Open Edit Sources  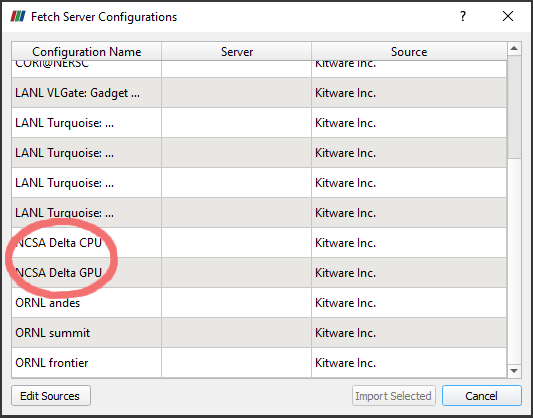51,396
